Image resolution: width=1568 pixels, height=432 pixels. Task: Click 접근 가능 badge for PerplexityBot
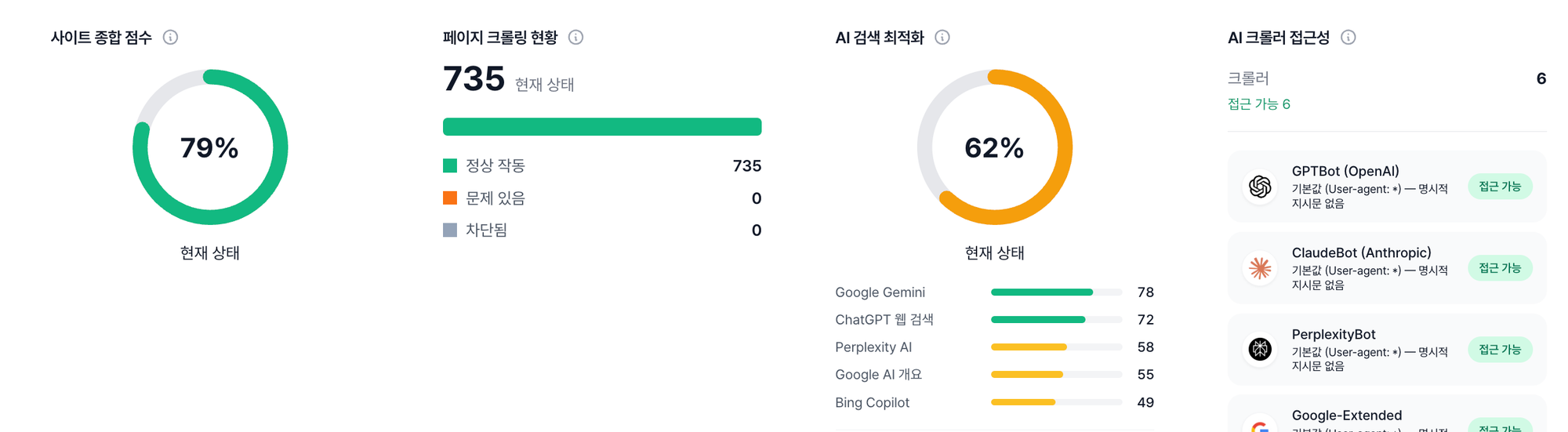tap(1499, 350)
